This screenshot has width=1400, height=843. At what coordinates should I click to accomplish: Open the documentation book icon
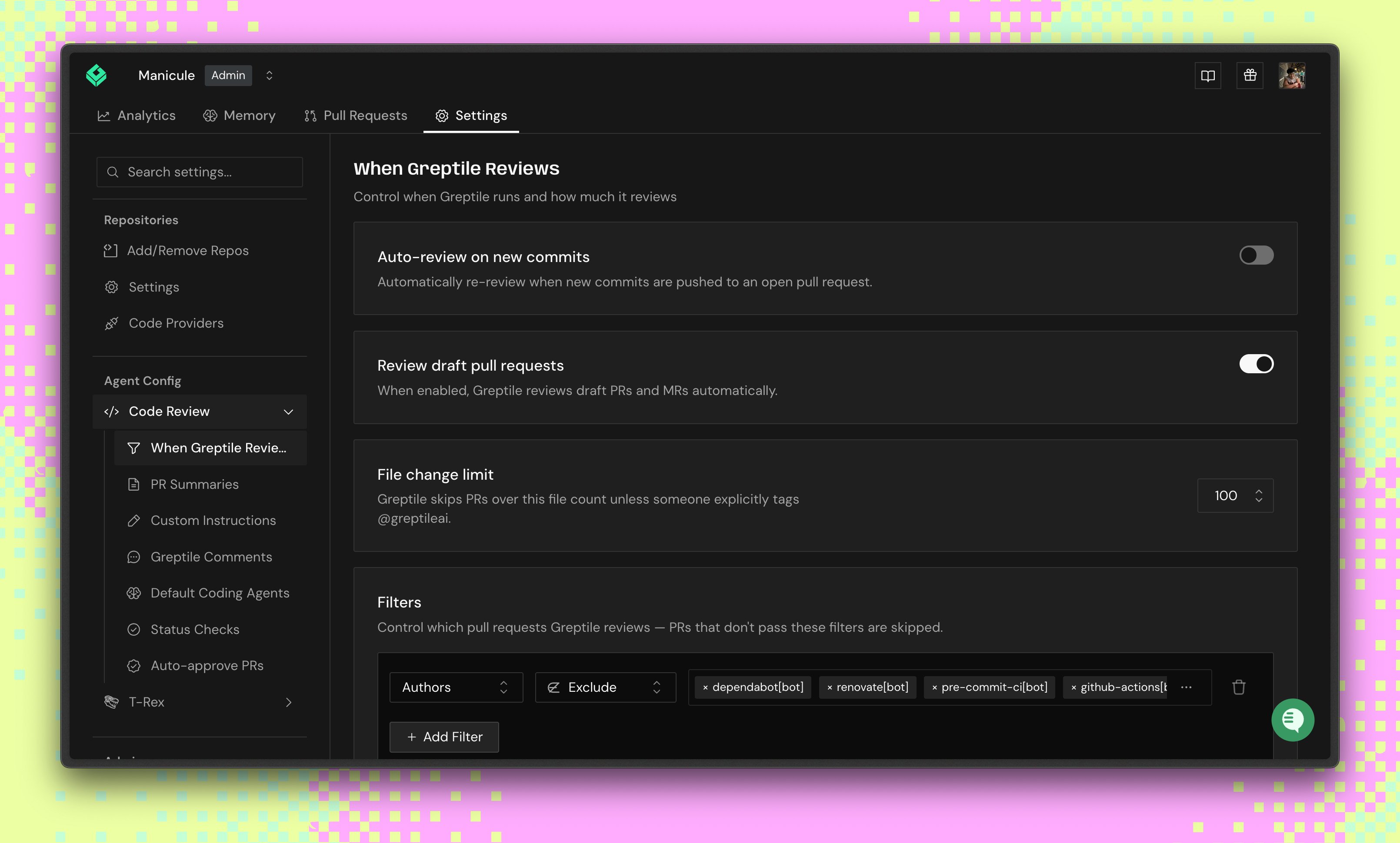tap(1208, 76)
